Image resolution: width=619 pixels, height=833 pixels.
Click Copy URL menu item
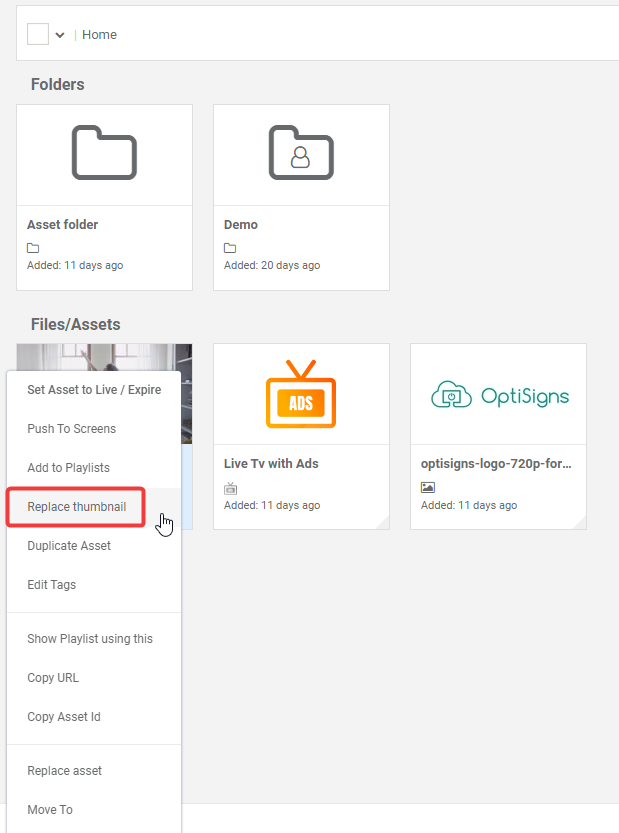53,678
